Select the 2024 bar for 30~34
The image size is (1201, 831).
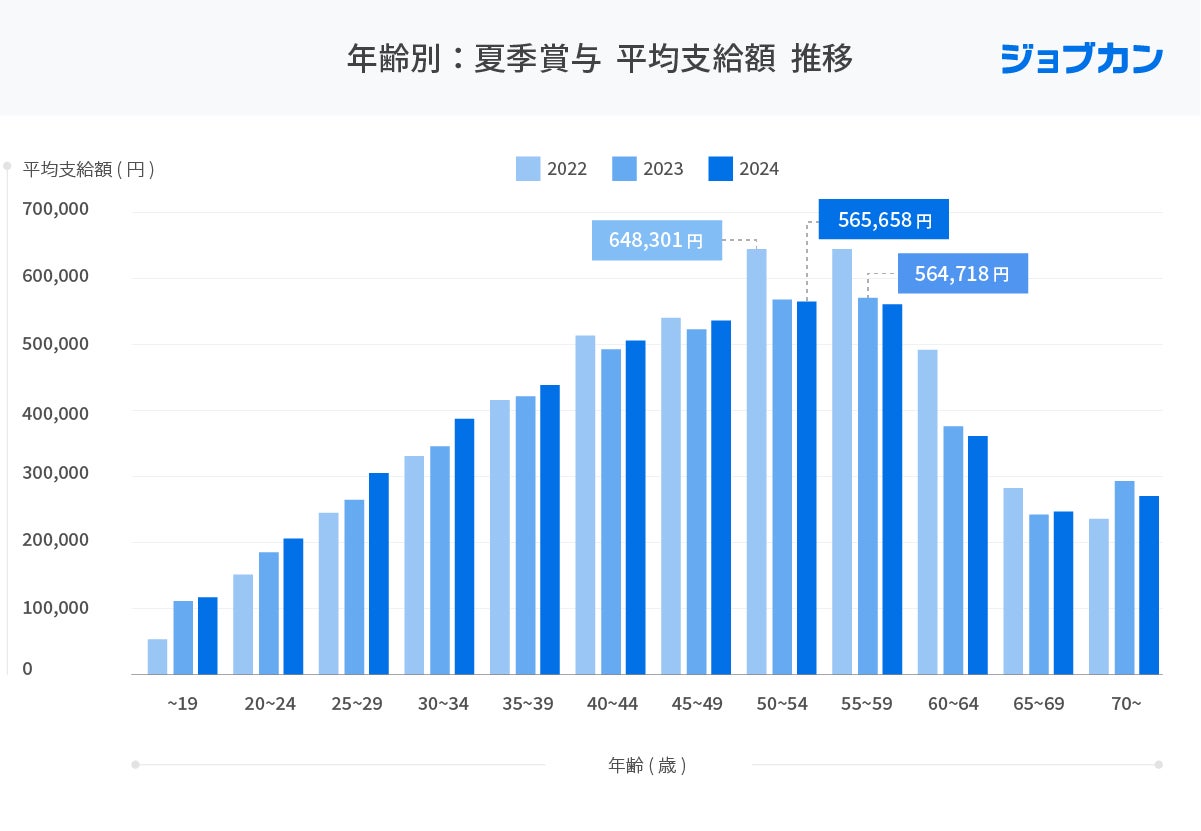click(464, 546)
